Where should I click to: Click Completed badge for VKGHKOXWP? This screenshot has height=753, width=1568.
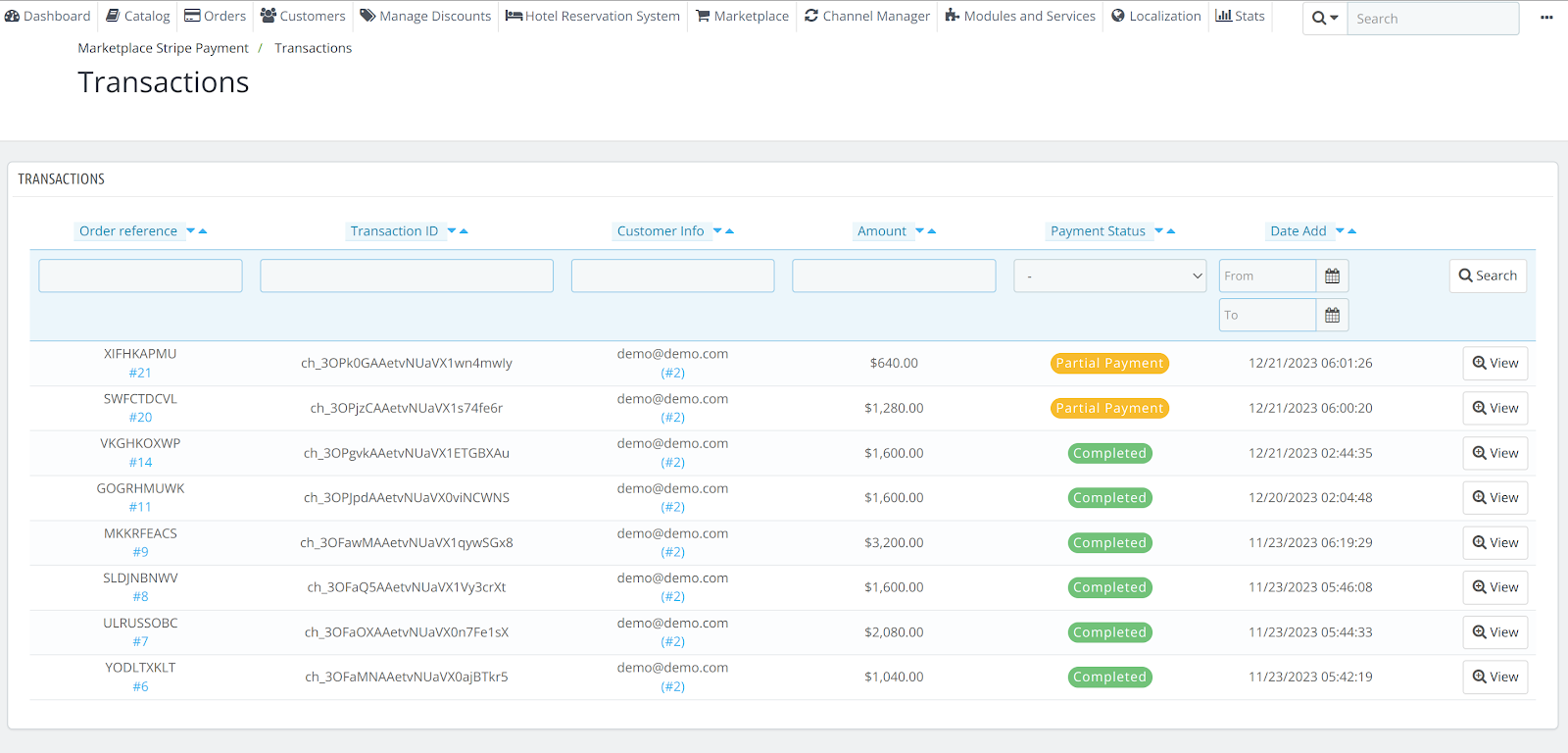click(x=1109, y=454)
